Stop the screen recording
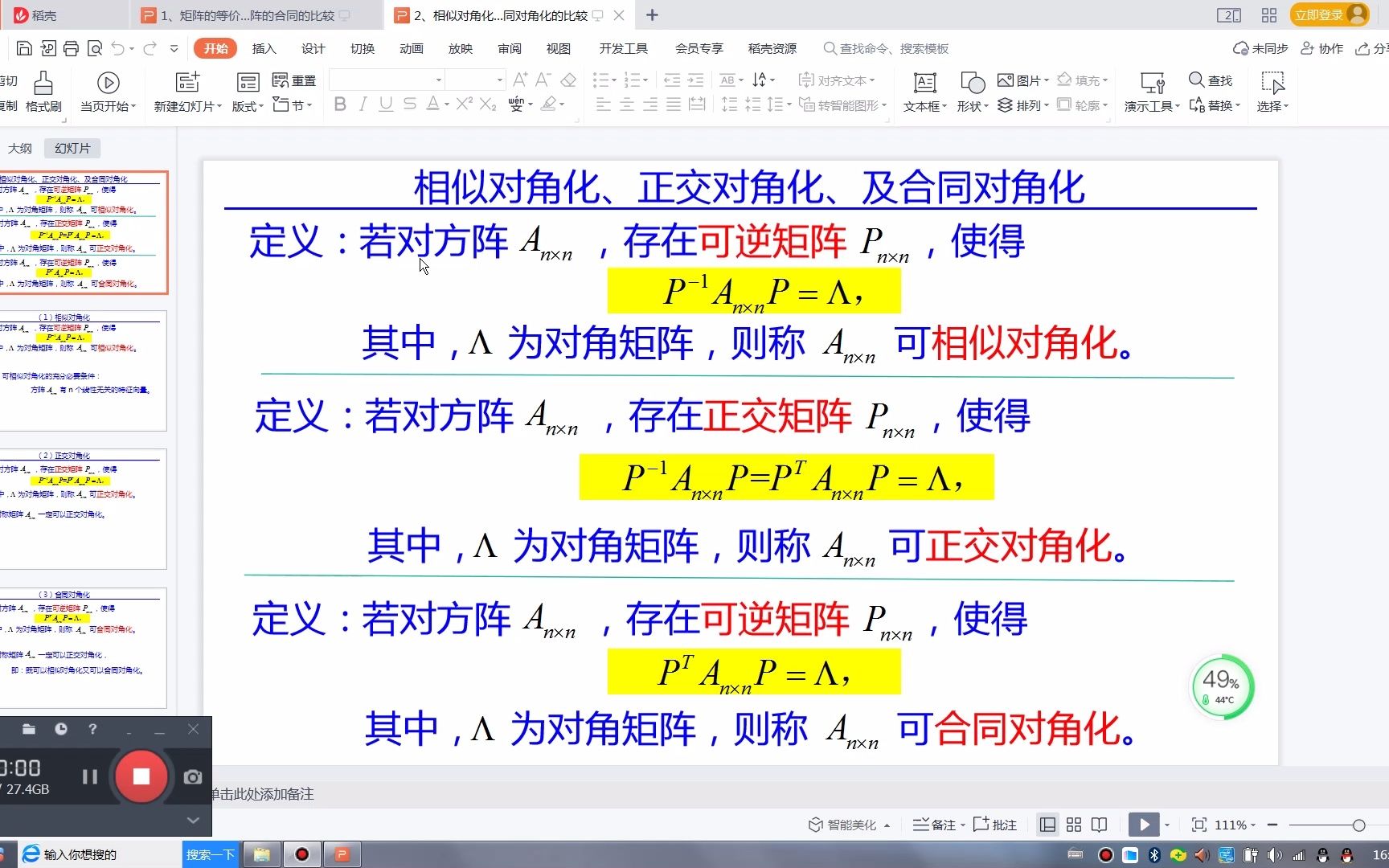The image size is (1389, 868). point(141,776)
